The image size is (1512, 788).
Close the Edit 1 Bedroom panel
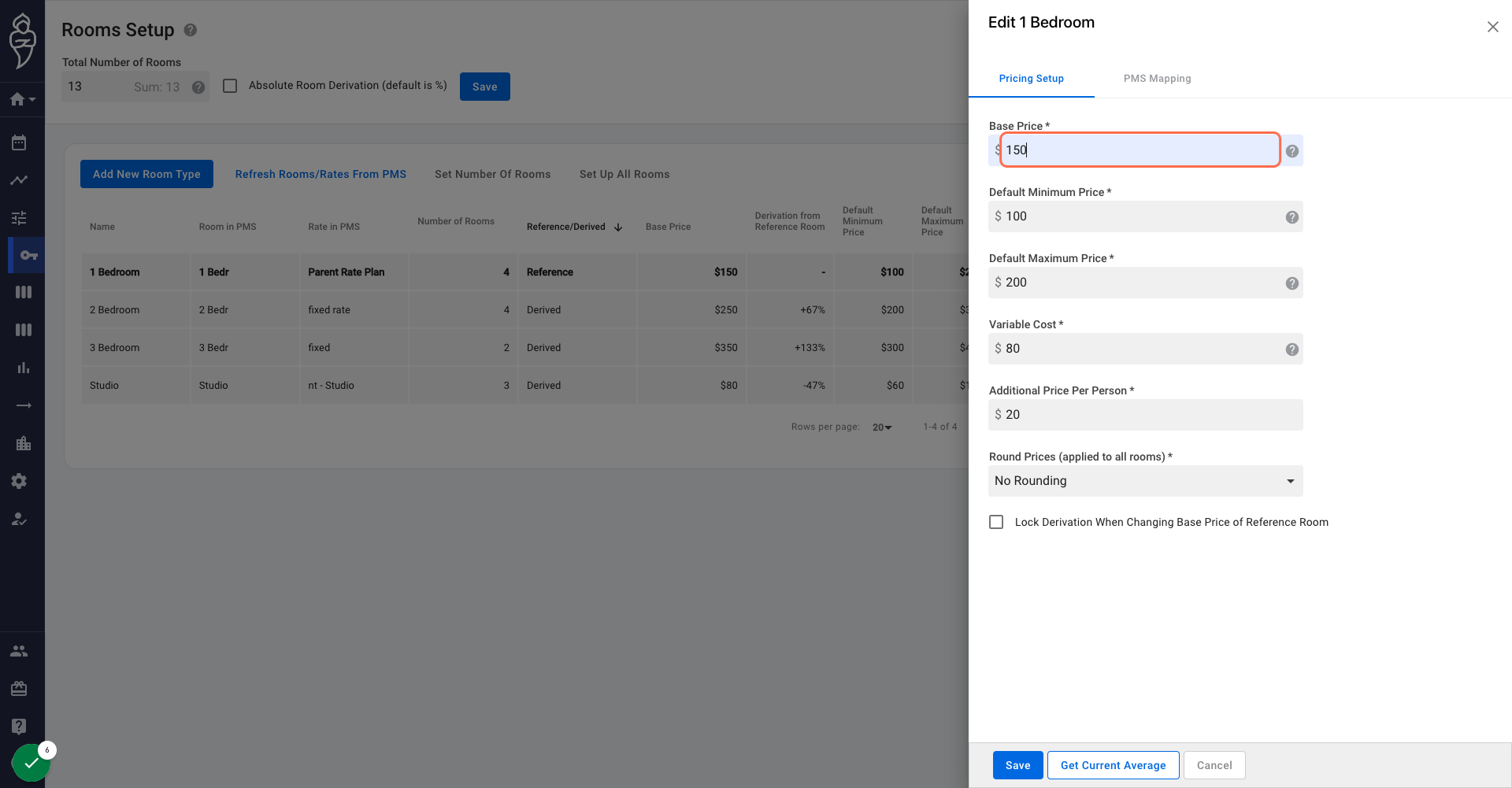pos(1492,27)
